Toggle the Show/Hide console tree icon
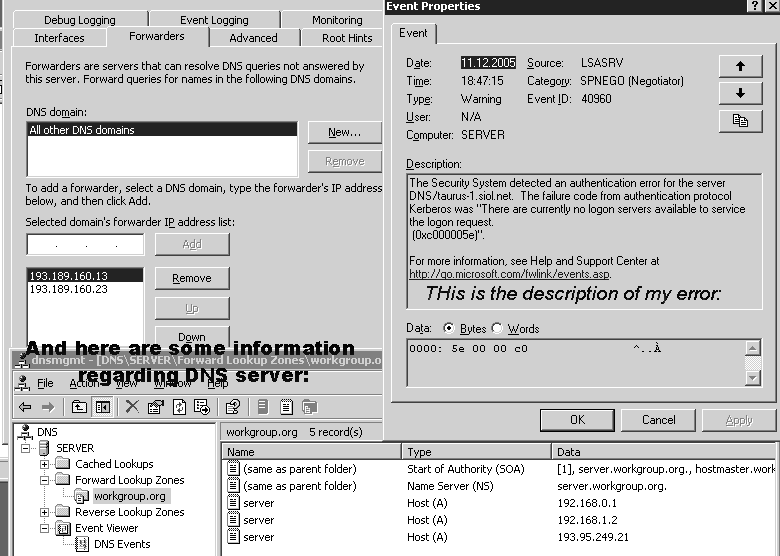This screenshot has width=780, height=556. [x=103, y=407]
